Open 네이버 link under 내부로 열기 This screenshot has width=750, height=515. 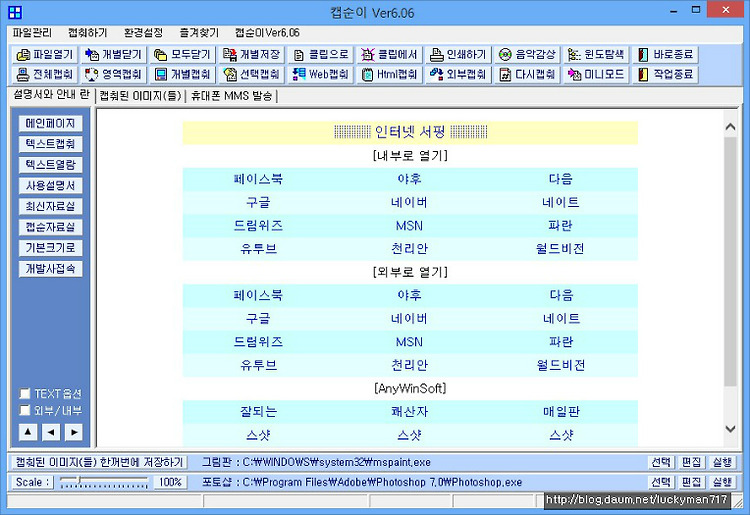pos(409,202)
